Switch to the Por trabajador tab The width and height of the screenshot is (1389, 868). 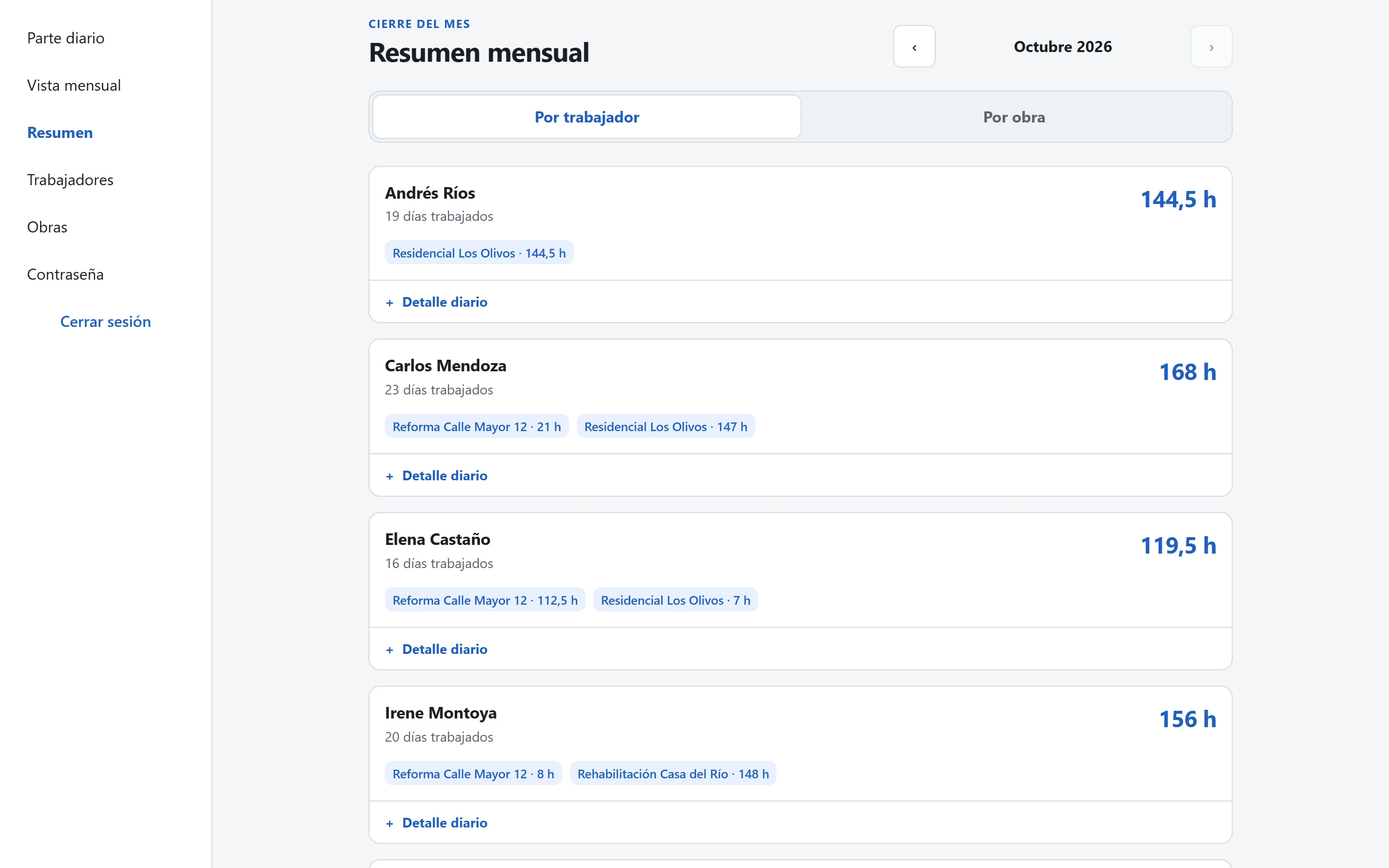[586, 117]
